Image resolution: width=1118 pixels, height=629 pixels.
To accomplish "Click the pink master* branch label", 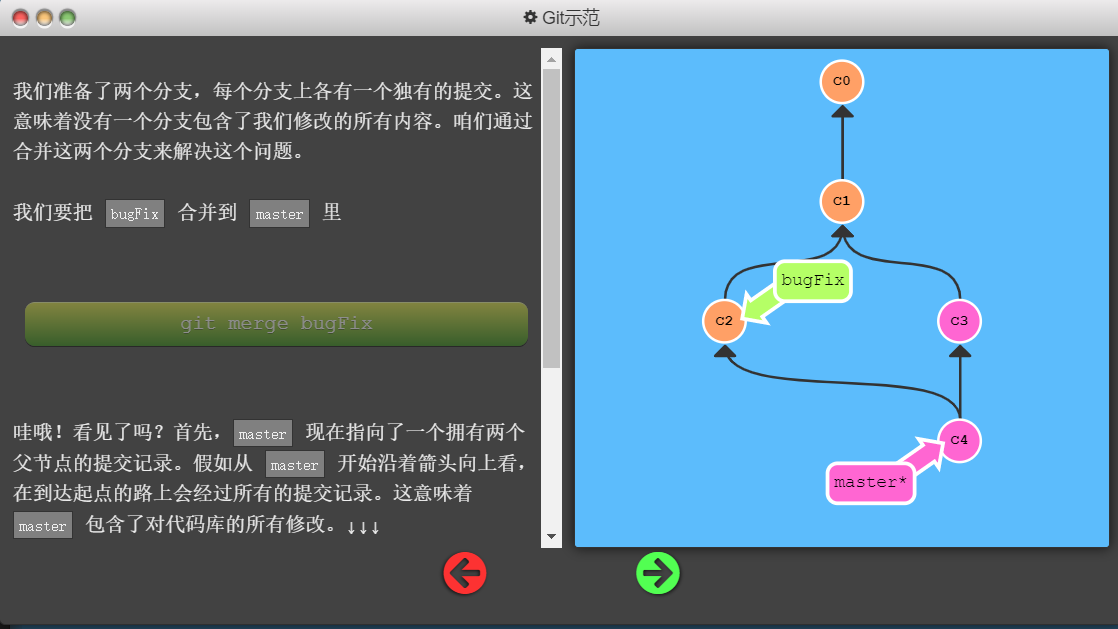I will pos(870,483).
